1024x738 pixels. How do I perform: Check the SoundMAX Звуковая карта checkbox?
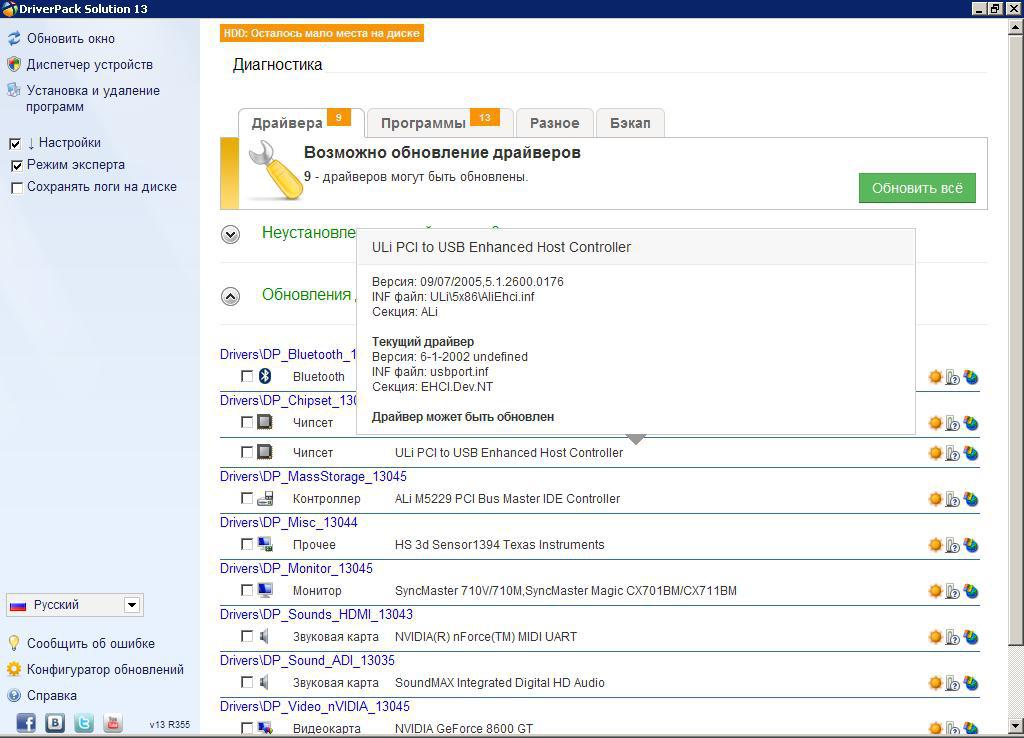pyautogui.click(x=247, y=682)
